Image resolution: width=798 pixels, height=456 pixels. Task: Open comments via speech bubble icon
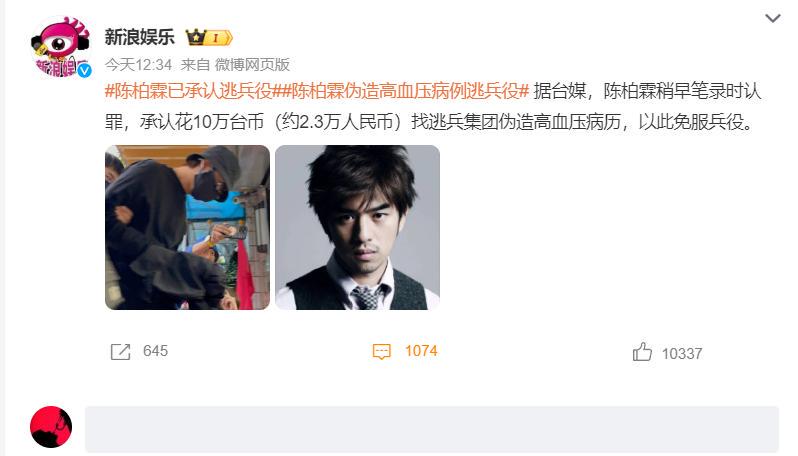coord(382,352)
